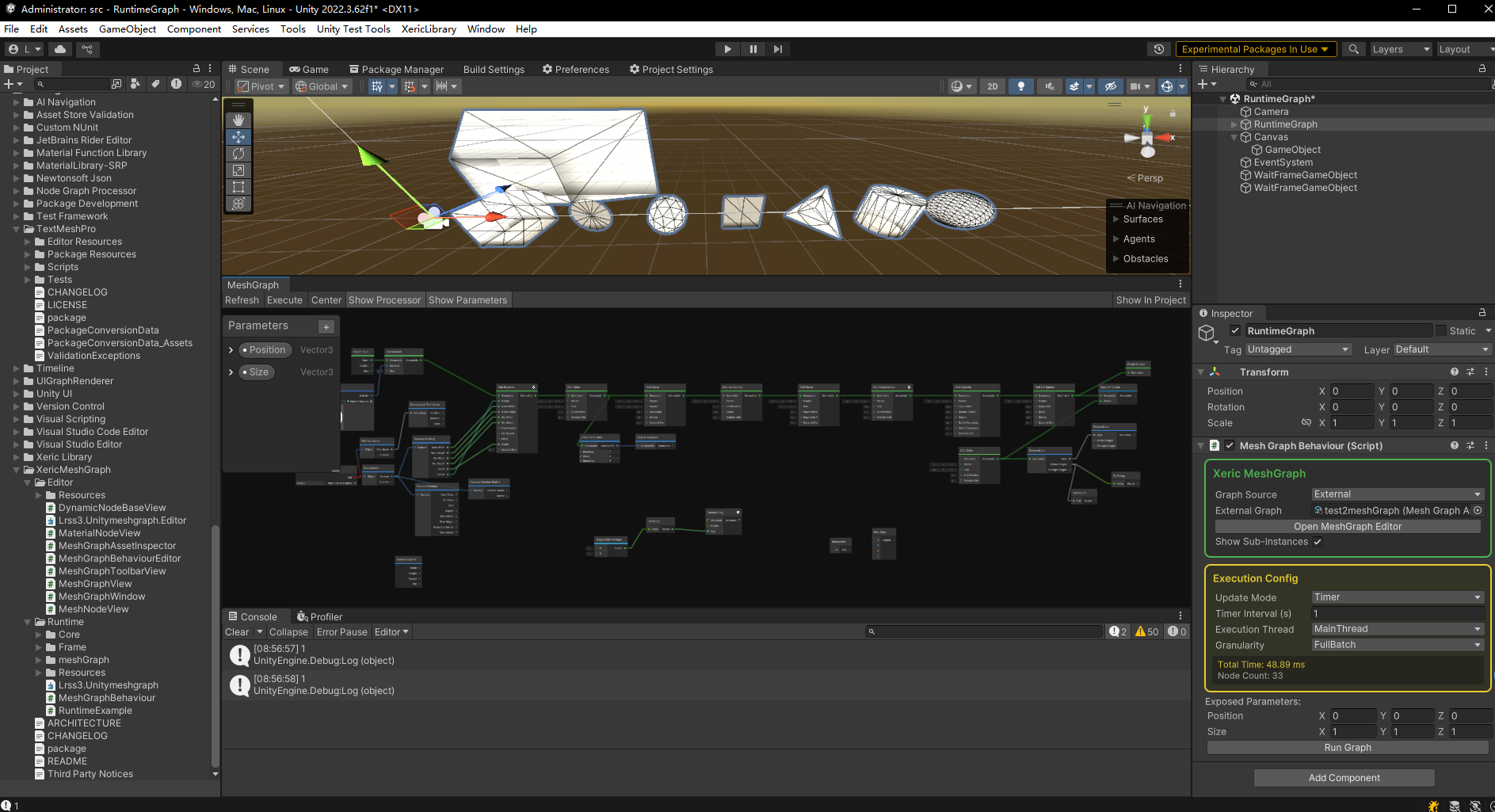
Task: Open the Granularity dropdown
Action: [x=1398, y=645]
